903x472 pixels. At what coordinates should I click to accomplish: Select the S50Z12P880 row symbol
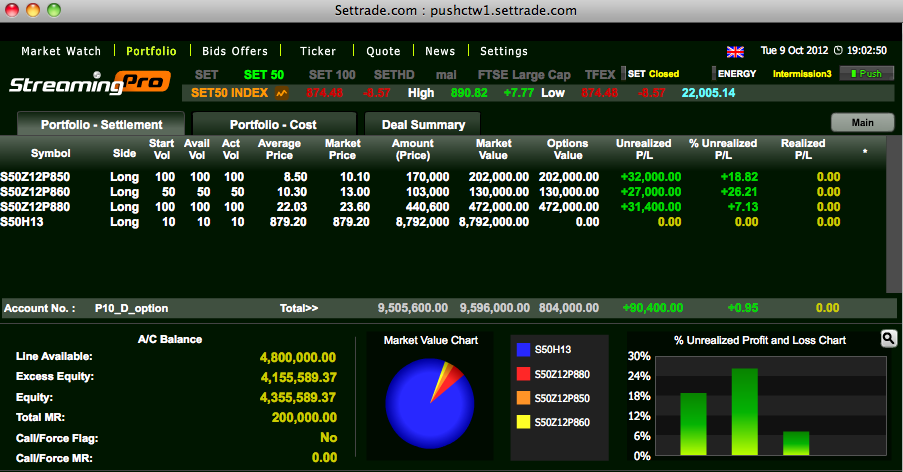(x=35, y=207)
